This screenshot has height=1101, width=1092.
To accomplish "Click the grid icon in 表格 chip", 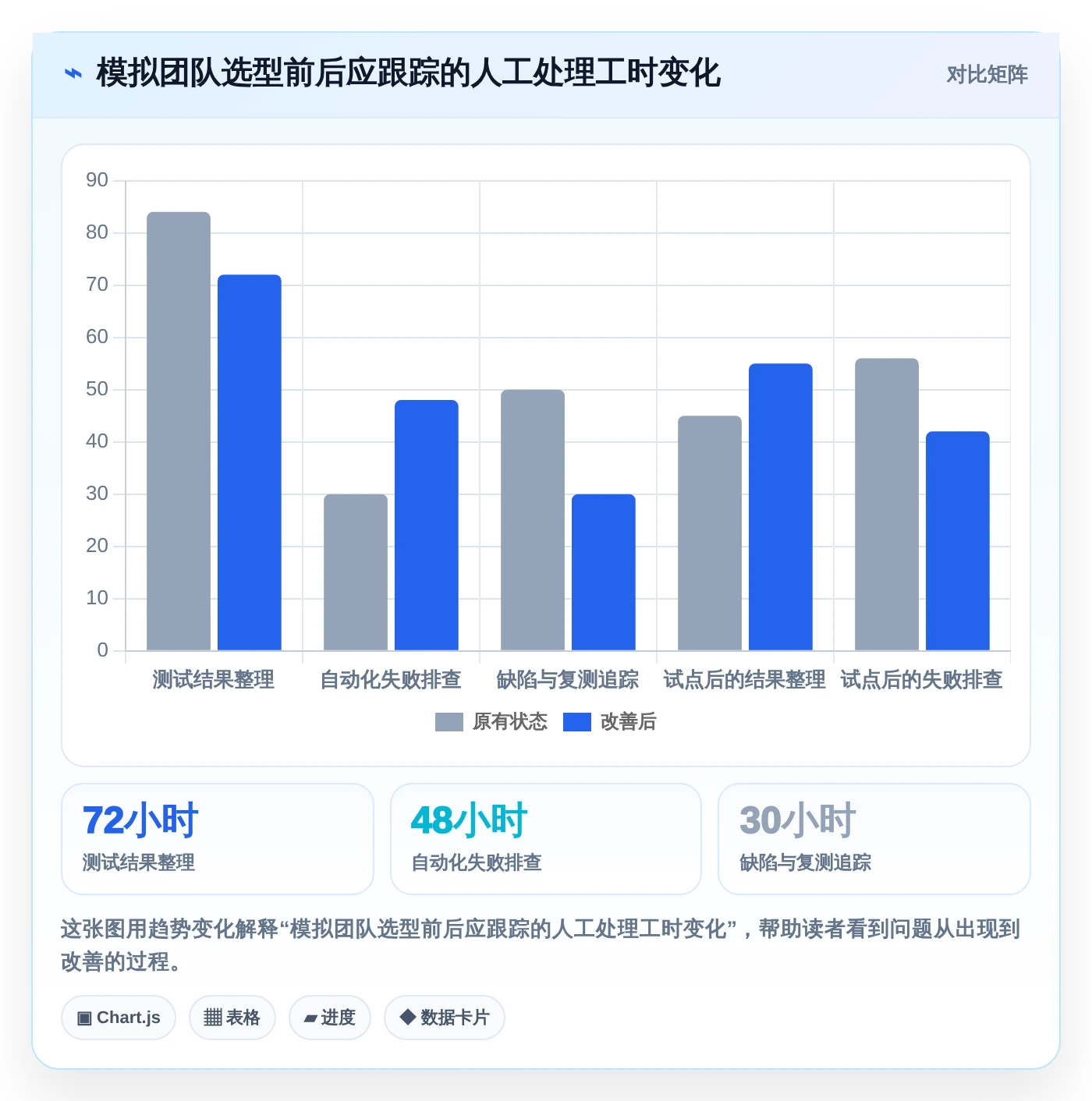I will coord(213,1018).
